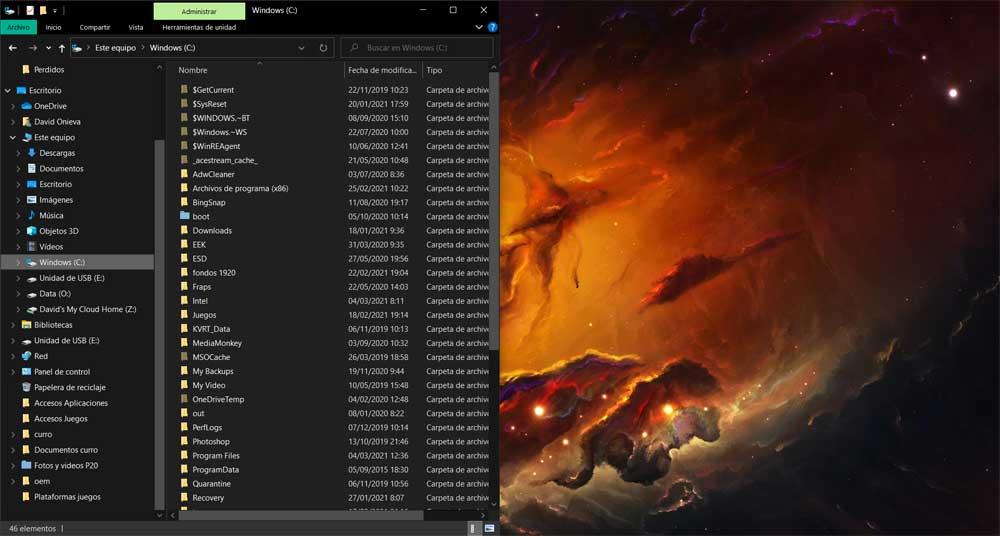This screenshot has width=1000, height=536.
Task: Click the Forward navigation arrow
Action: [x=32, y=48]
